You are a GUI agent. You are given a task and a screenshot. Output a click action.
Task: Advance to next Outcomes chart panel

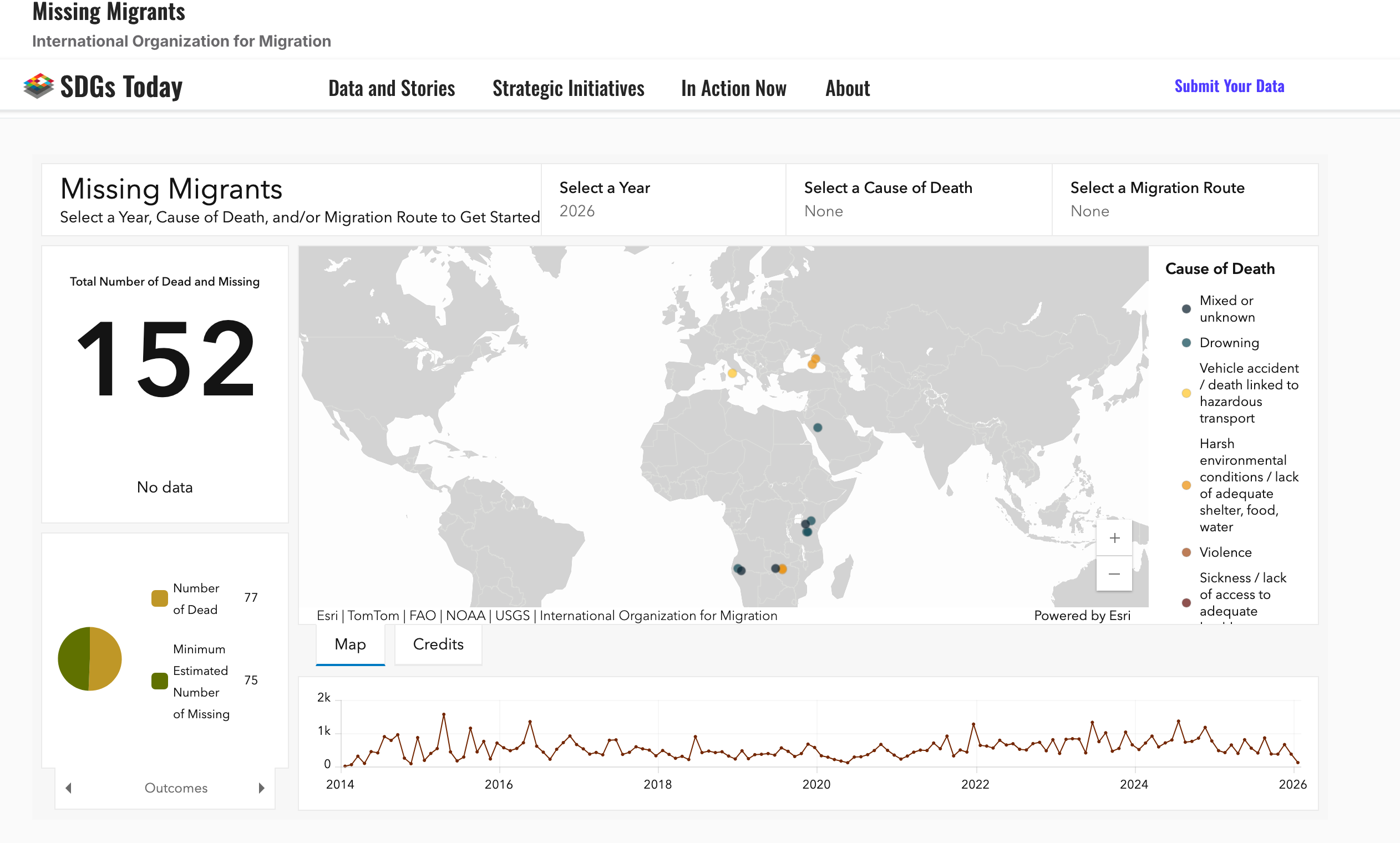261,788
